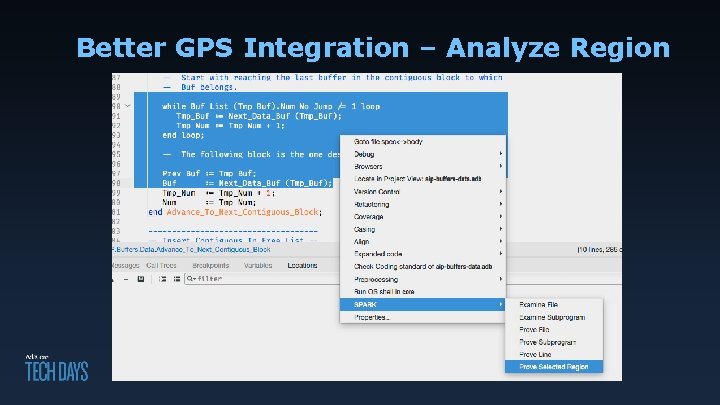Open the Casing submenu
720x405 pixels.
[x=423, y=229]
